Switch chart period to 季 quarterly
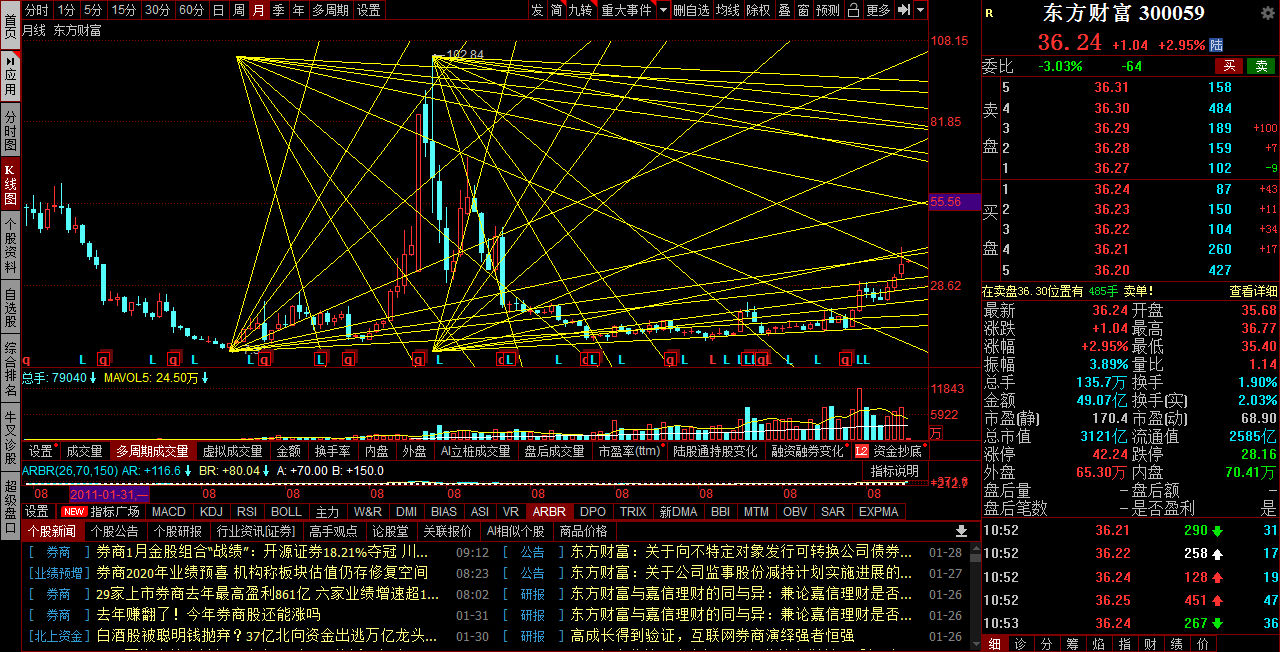The image size is (1280, 652). pyautogui.click(x=278, y=10)
